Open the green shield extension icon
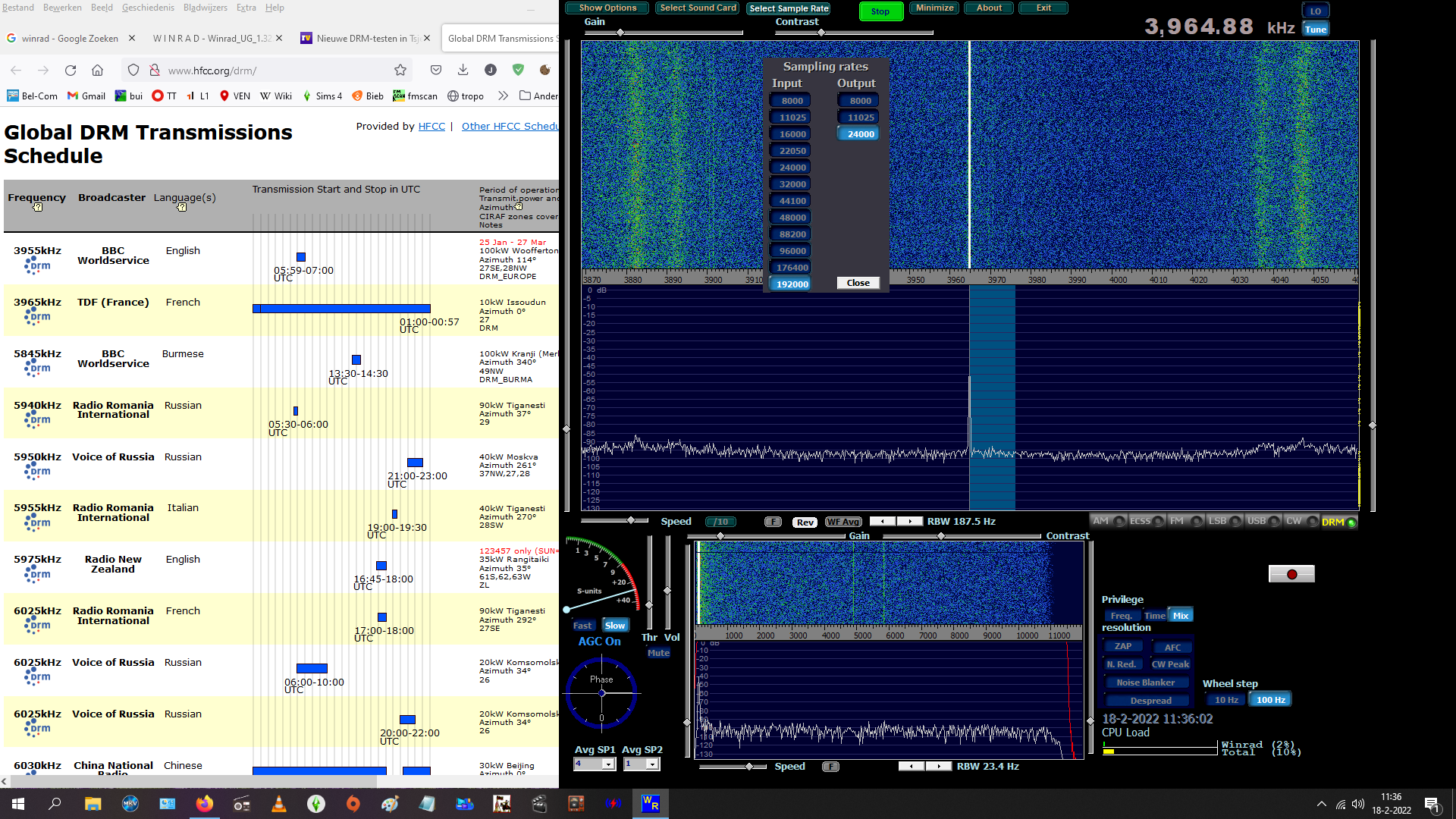 (518, 71)
